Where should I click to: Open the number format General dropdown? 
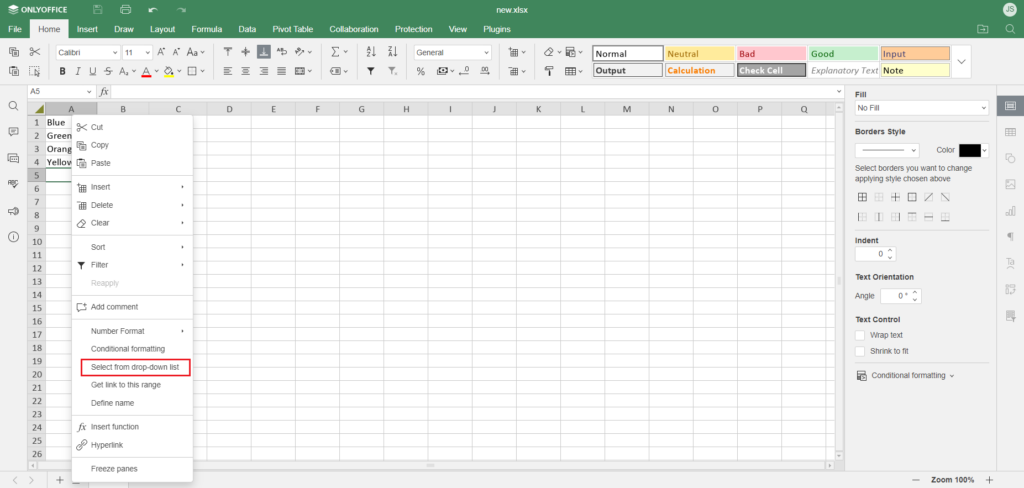(x=453, y=52)
